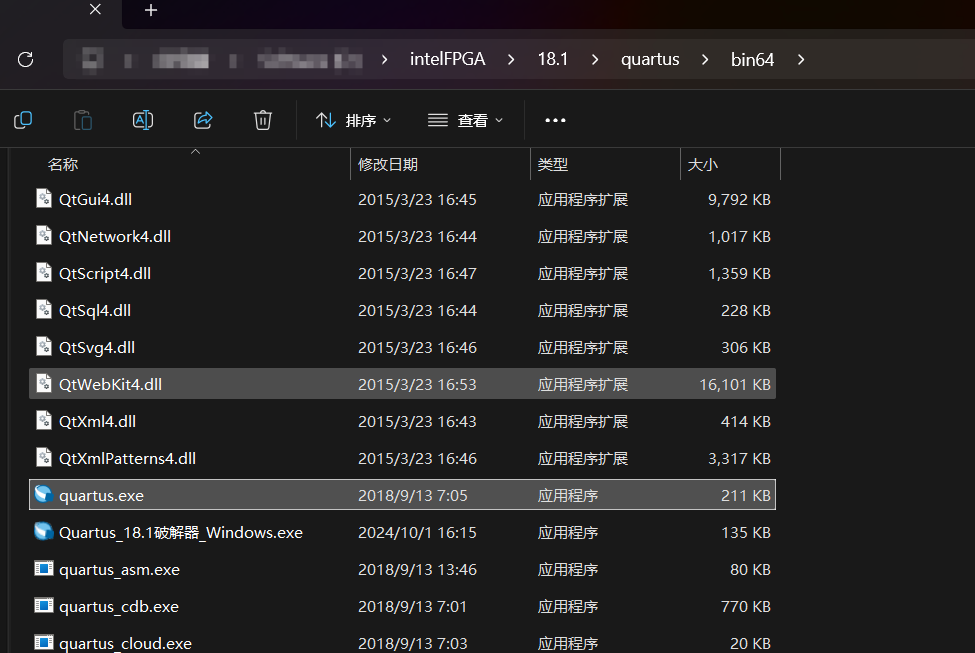This screenshot has width=975, height=653.
Task: Click the quartus_asm.exe icon
Action: [x=44, y=568]
